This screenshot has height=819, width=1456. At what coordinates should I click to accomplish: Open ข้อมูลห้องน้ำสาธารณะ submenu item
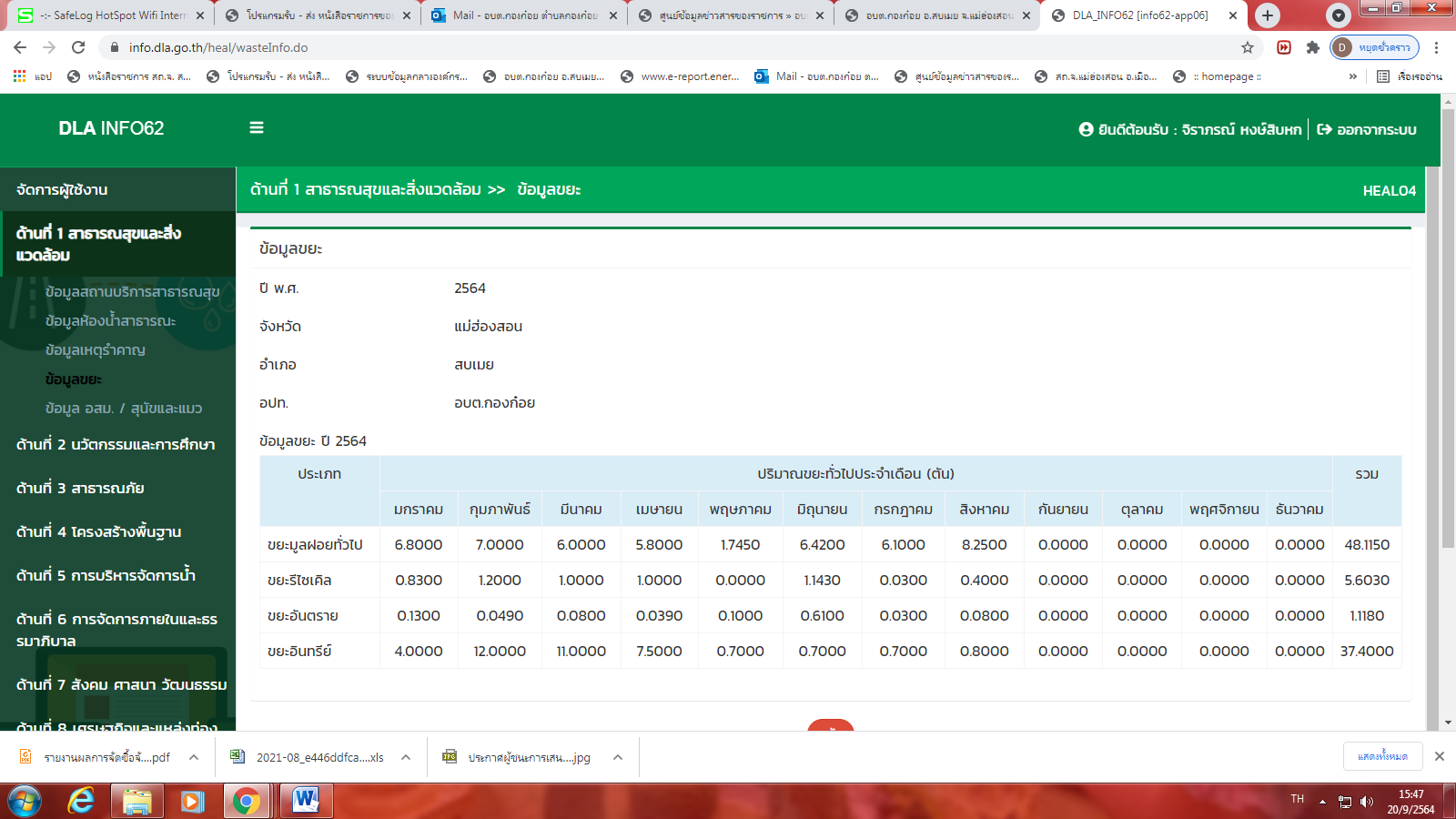110,320
